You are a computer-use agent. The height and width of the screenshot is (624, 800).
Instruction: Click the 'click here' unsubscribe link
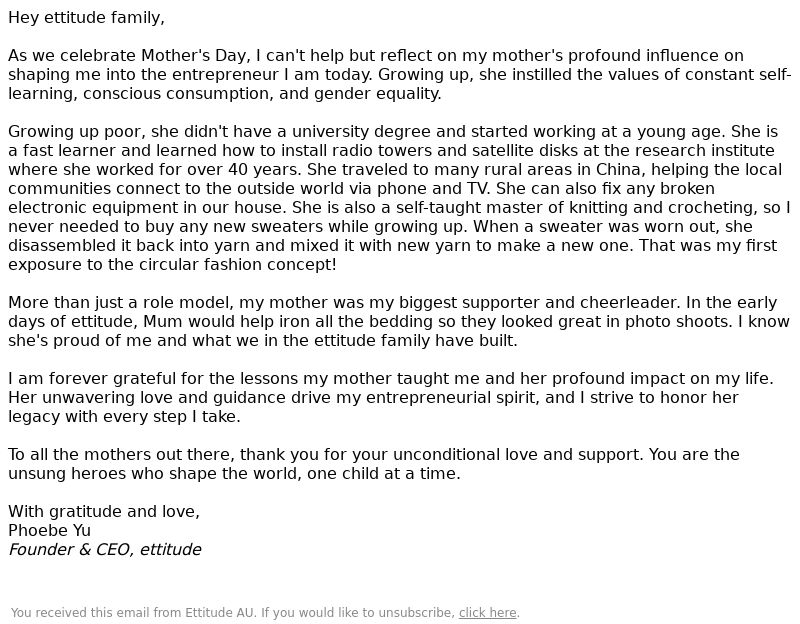click(488, 613)
